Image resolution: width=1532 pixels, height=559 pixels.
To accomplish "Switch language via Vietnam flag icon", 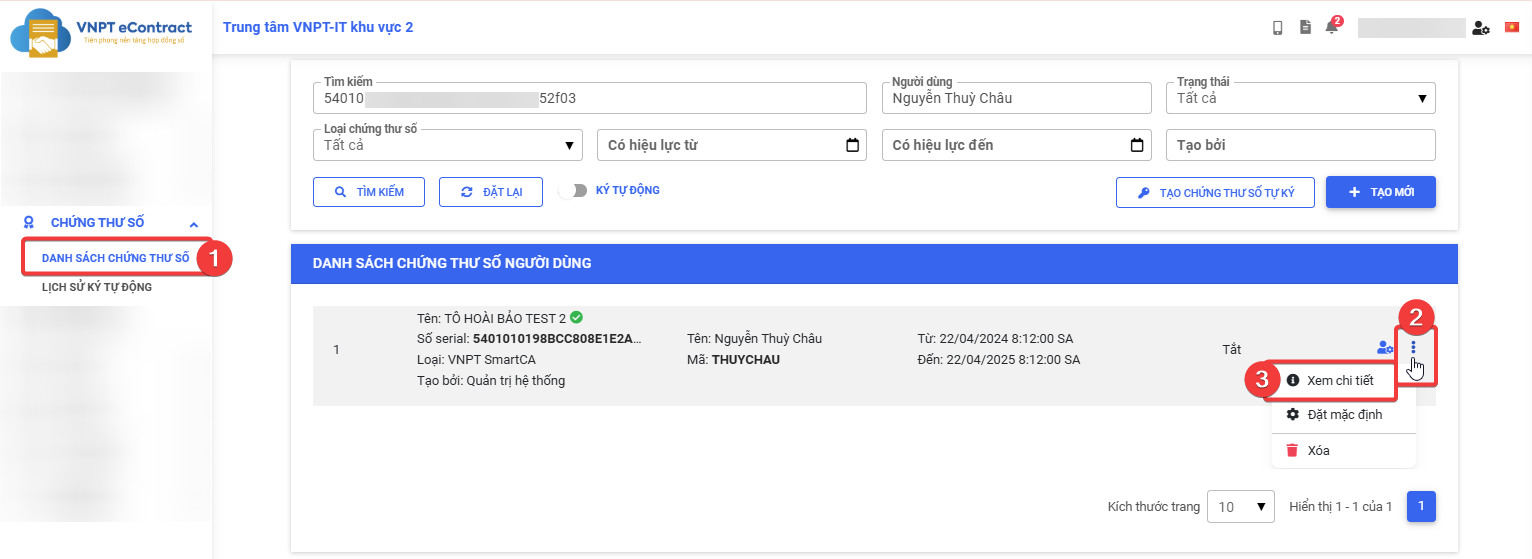I will point(1511,27).
